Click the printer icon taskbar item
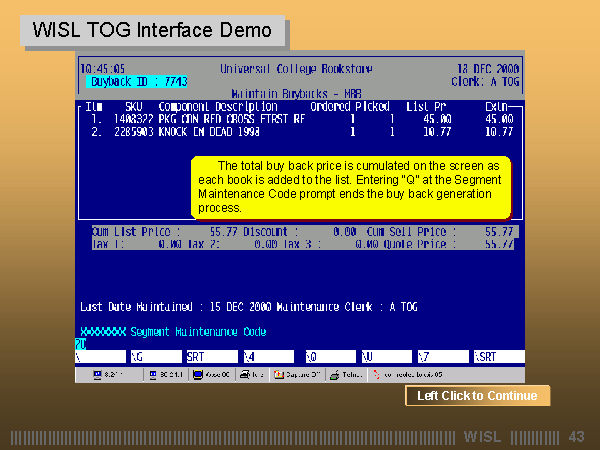Image resolution: width=600 pixels, height=450 pixels. coord(257,374)
